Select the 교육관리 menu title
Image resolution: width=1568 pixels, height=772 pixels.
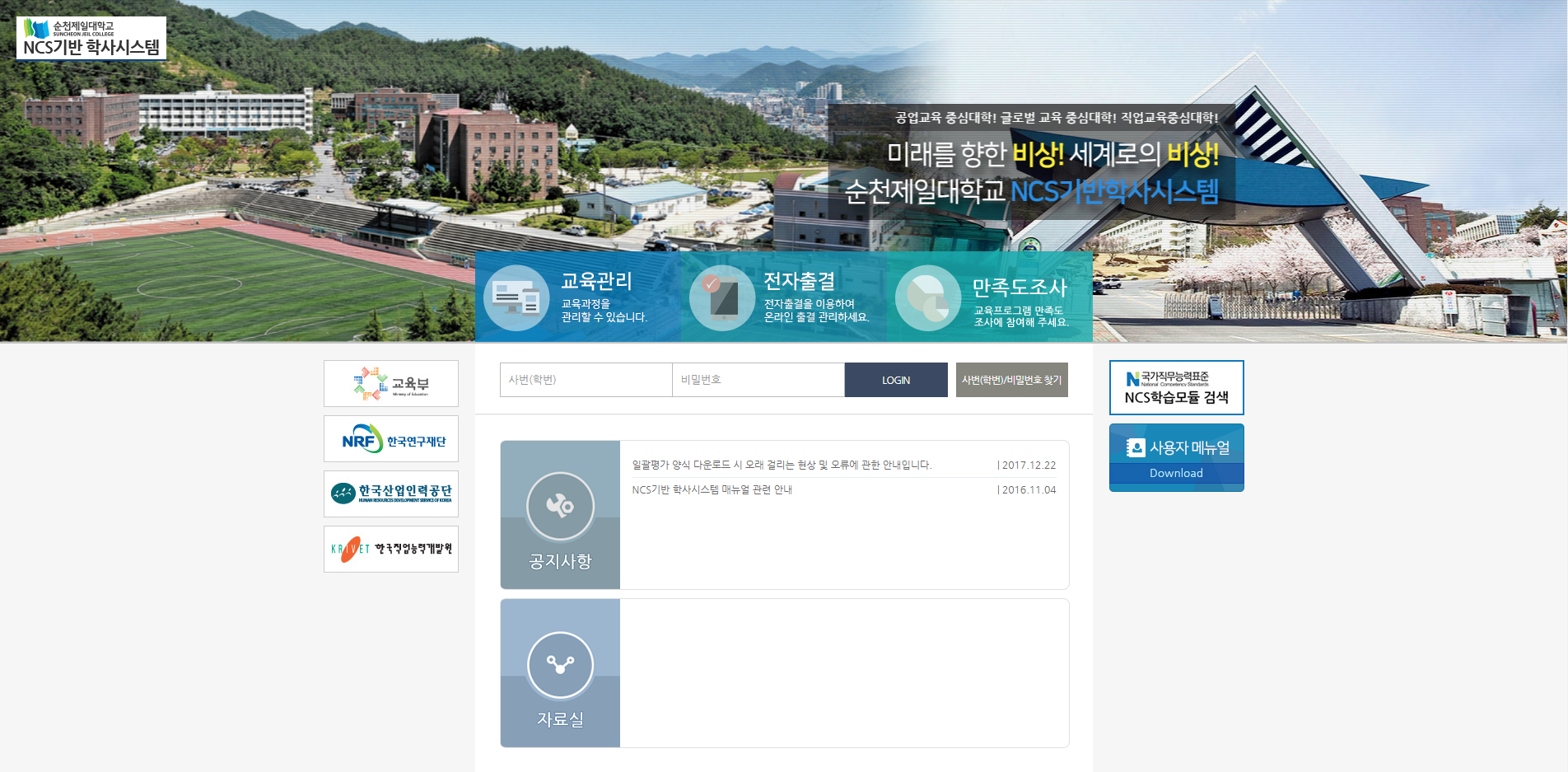coord(596,281)
